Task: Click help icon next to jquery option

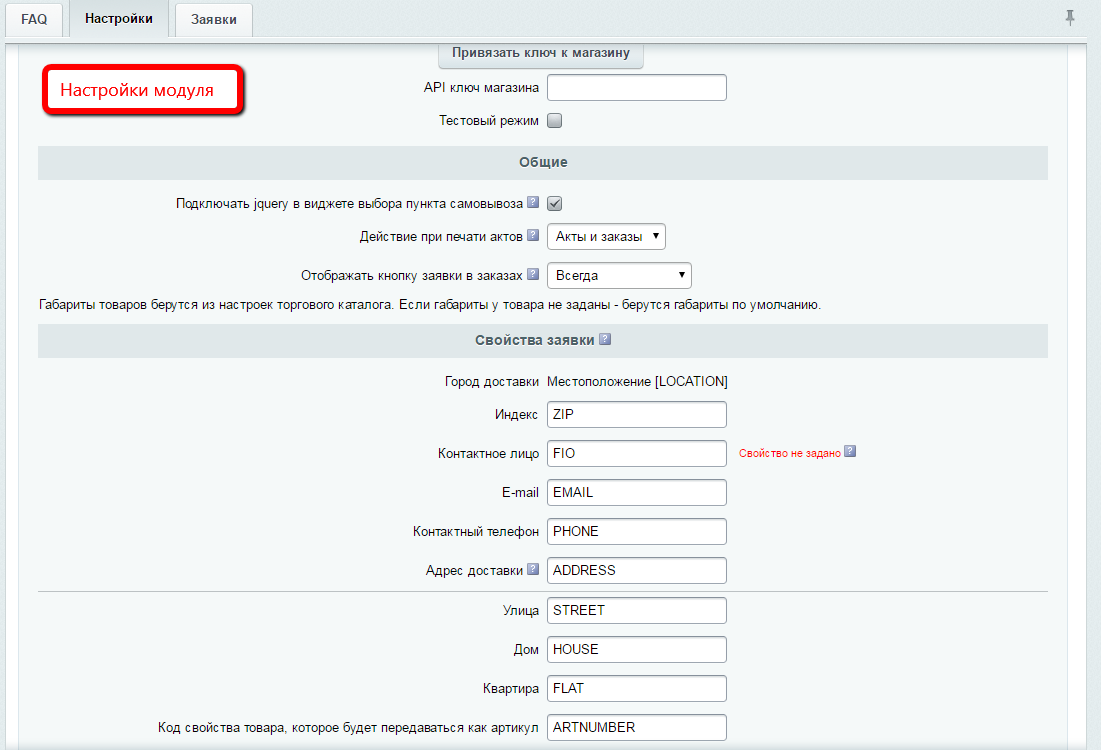Action: (x=533, y=203)
